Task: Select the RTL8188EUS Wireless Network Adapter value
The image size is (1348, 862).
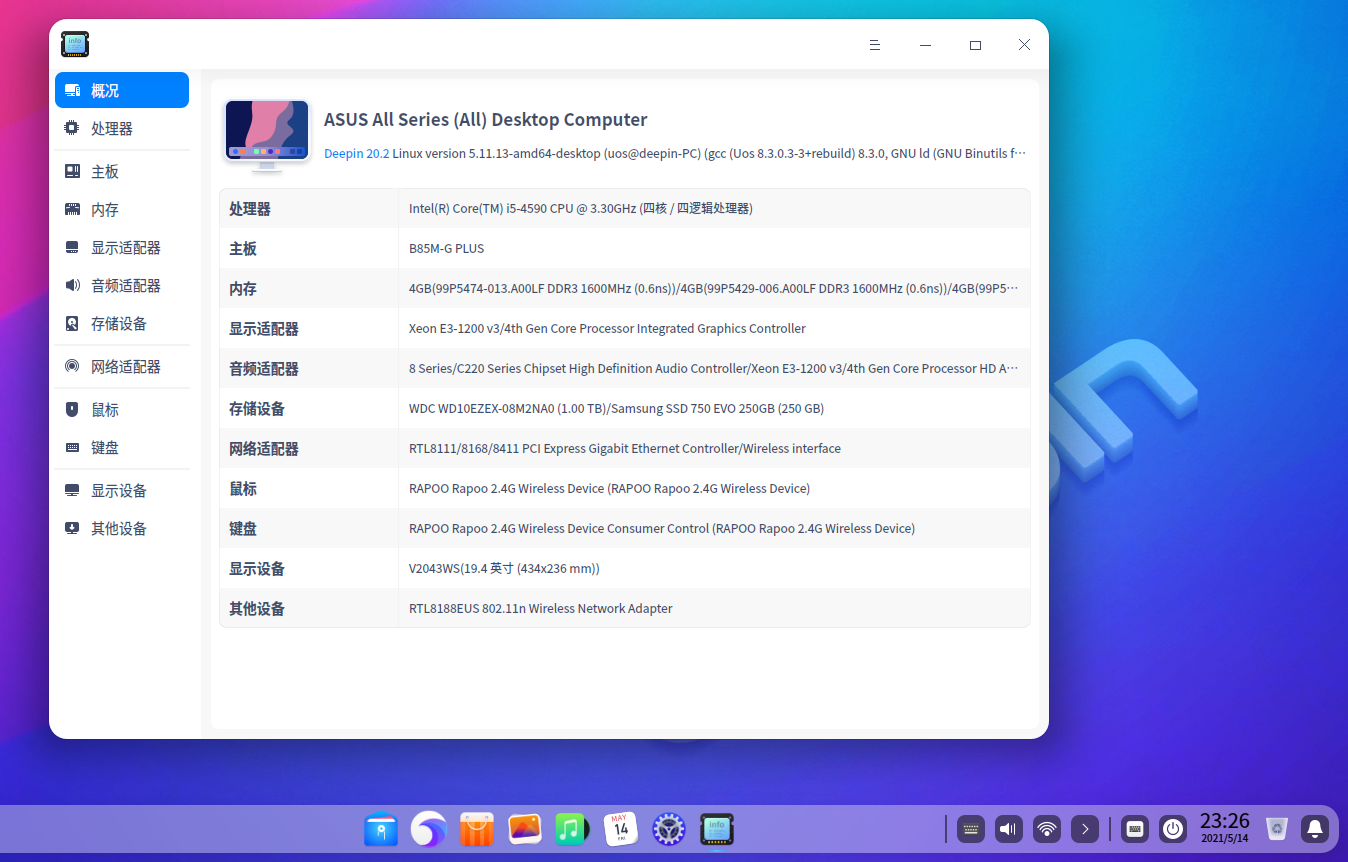Action: tap(541, 609)
